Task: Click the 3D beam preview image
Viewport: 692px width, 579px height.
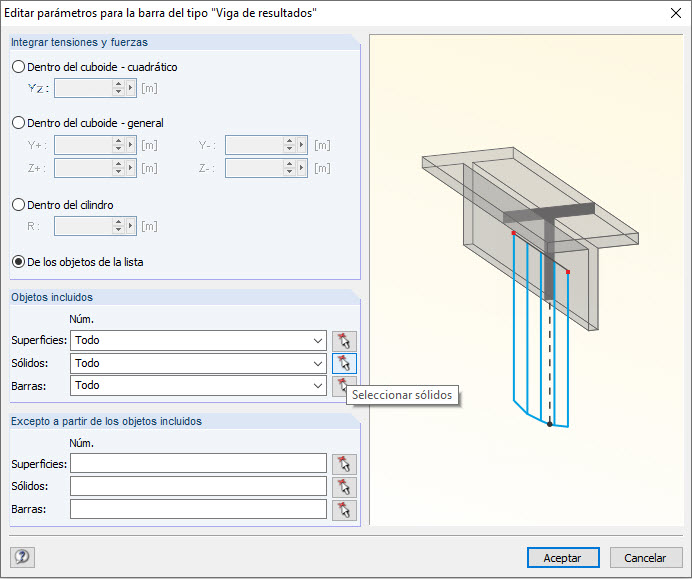Action: coord(527,280)
